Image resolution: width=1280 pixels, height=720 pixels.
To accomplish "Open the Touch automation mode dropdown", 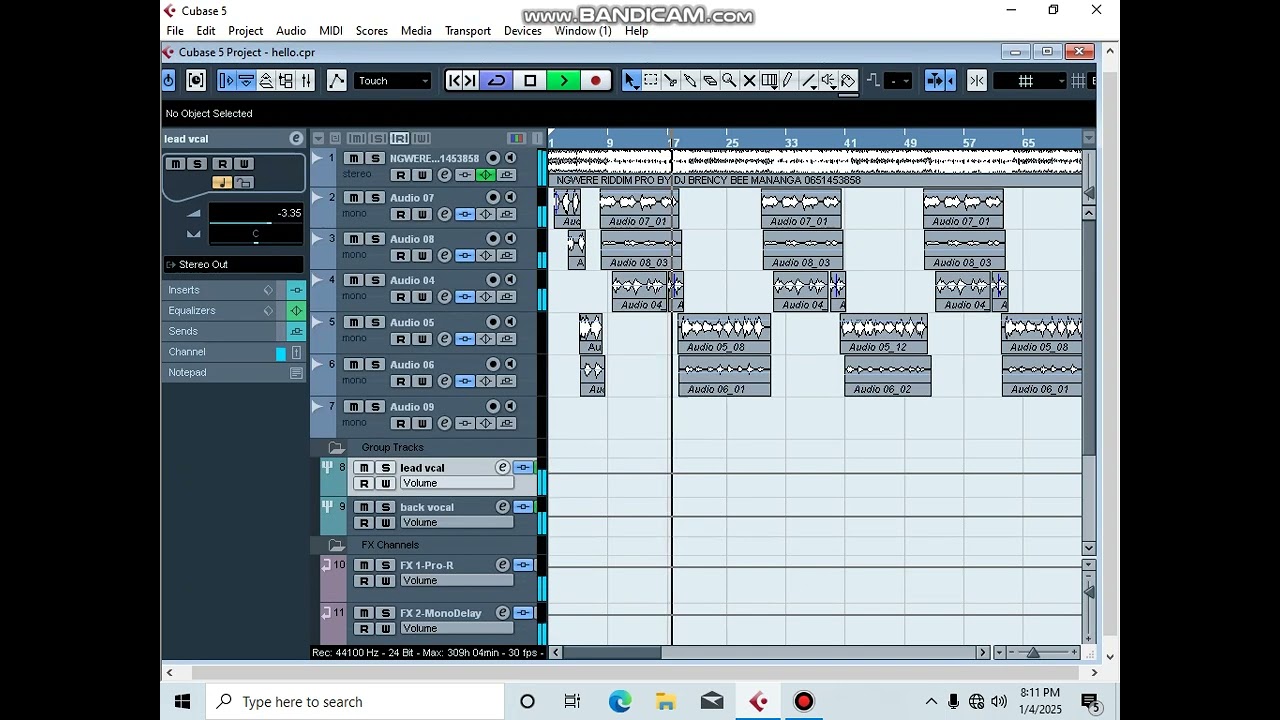I will (393, 81).
